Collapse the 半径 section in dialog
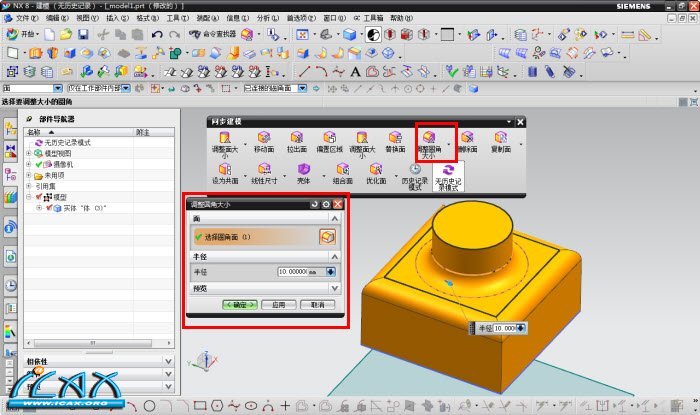700x415 pixels. [336, 254]
